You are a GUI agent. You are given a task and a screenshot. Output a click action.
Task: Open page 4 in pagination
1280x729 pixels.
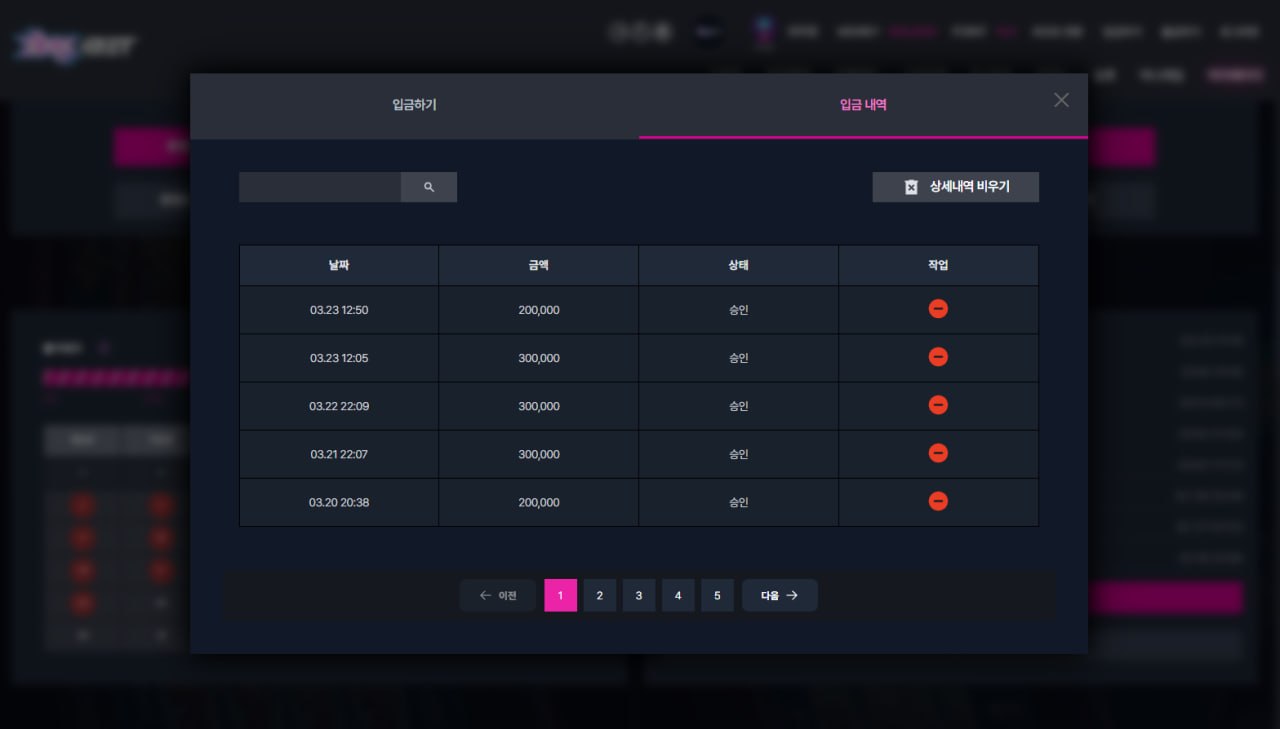pyautogui.click(x=678, y=595)
